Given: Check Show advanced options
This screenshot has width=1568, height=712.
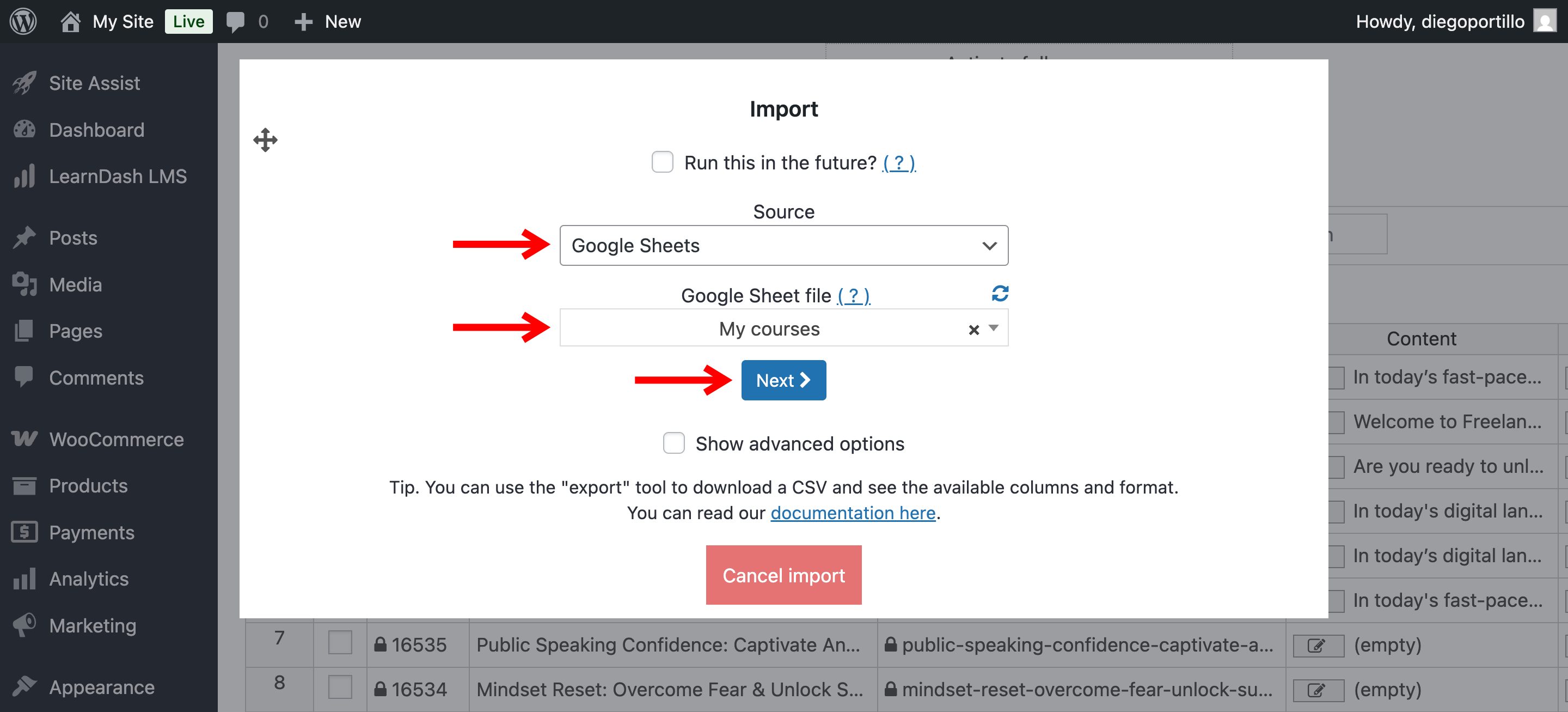Looking at the screenshot, I should [674, 443].
